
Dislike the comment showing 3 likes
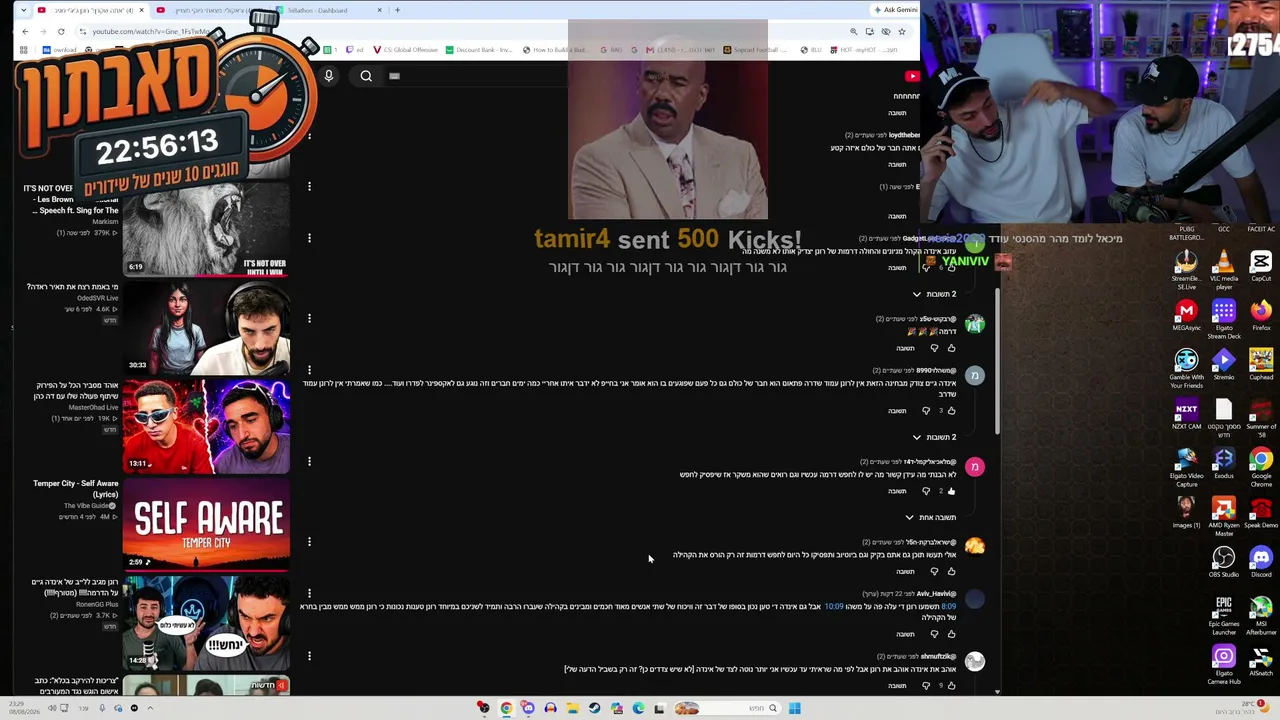pos(926,410)
